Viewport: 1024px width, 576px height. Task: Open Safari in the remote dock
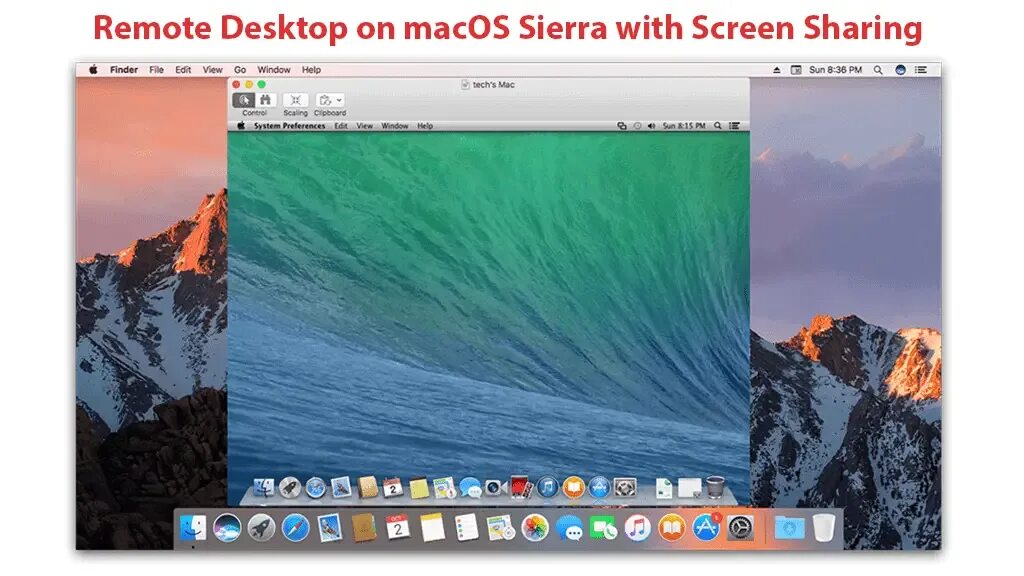(315, 487)
